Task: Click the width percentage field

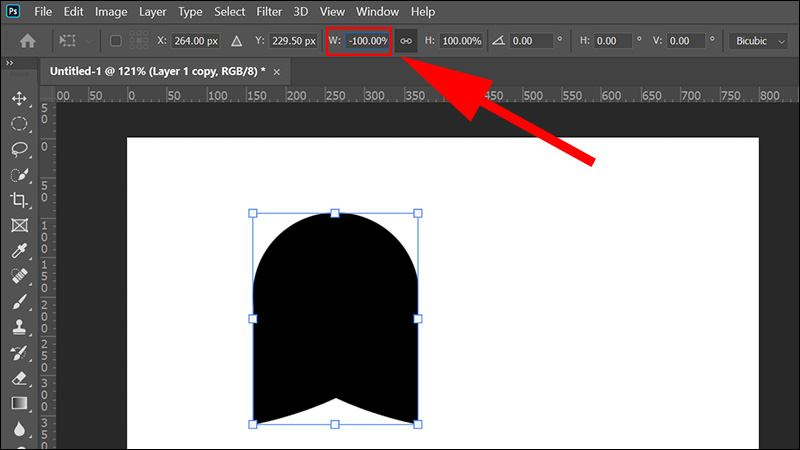Action: 367,41
